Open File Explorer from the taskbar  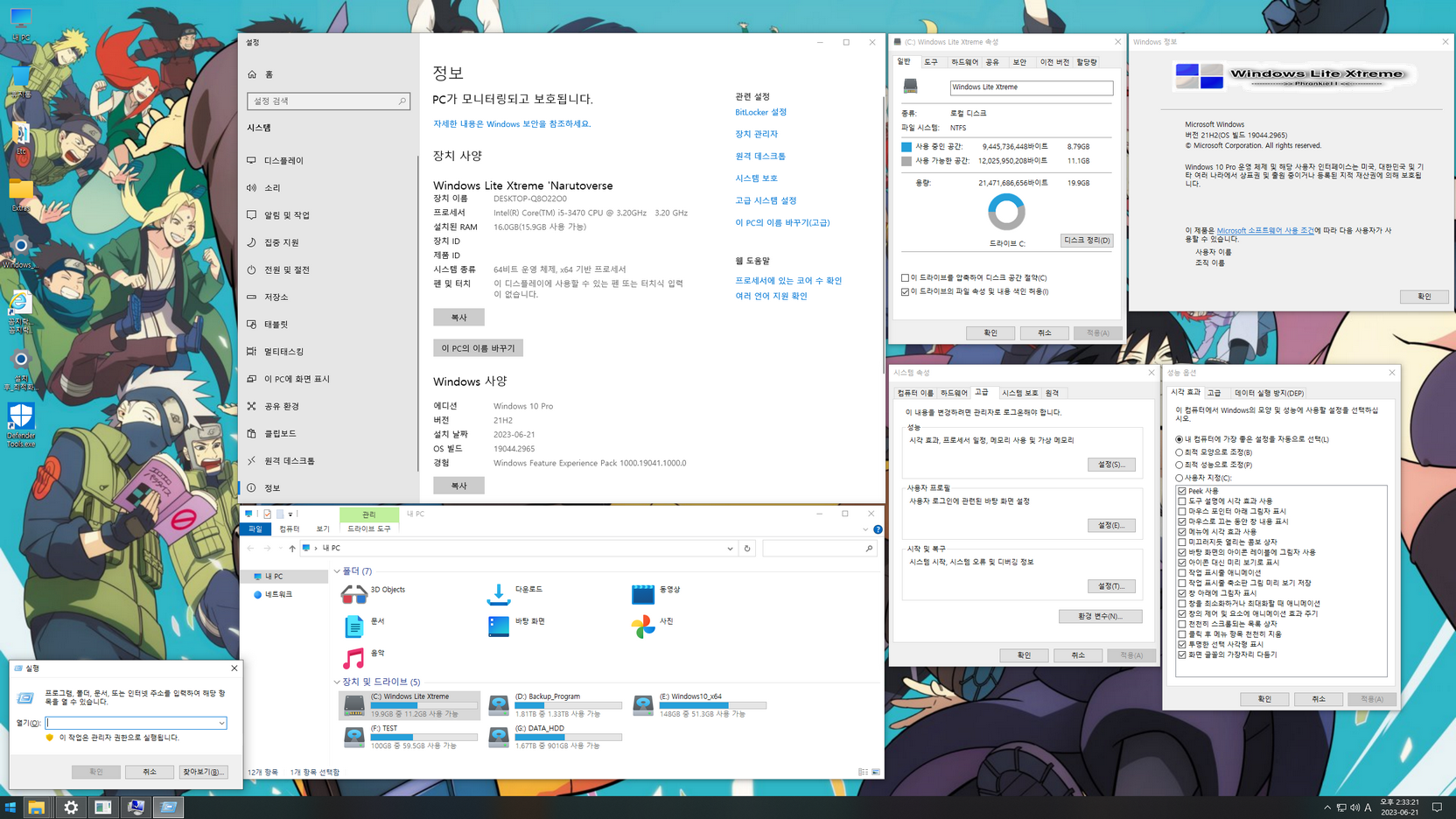point(36,807)
